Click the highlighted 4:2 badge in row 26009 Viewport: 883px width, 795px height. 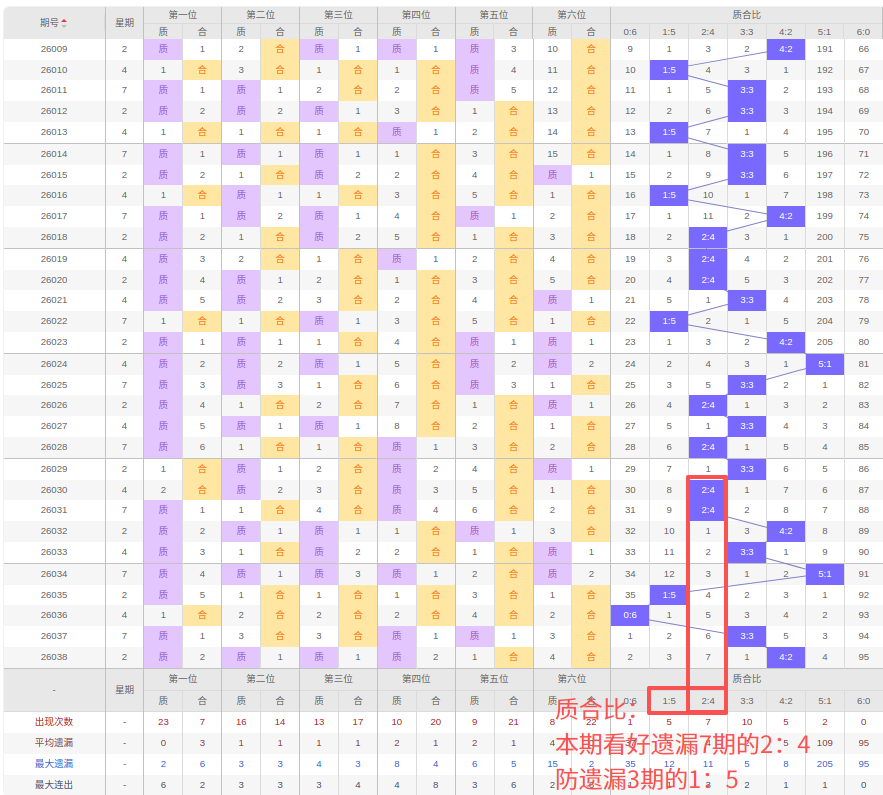pos(785,49)
